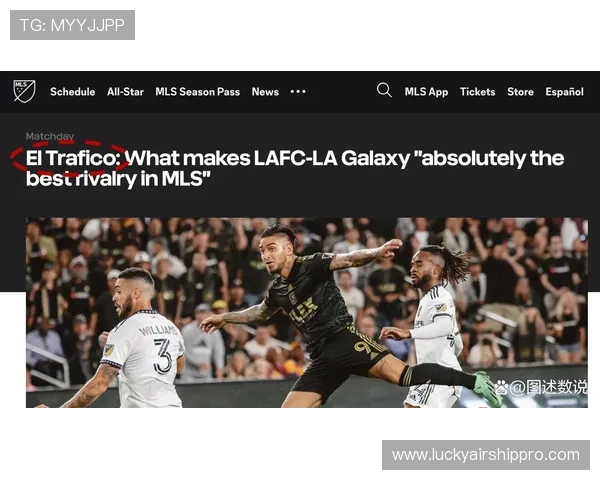Click the www.luckyairshippro.com banner
This screenshot has width=600, height=480.
pyautogui.click(x=486, y=455)
